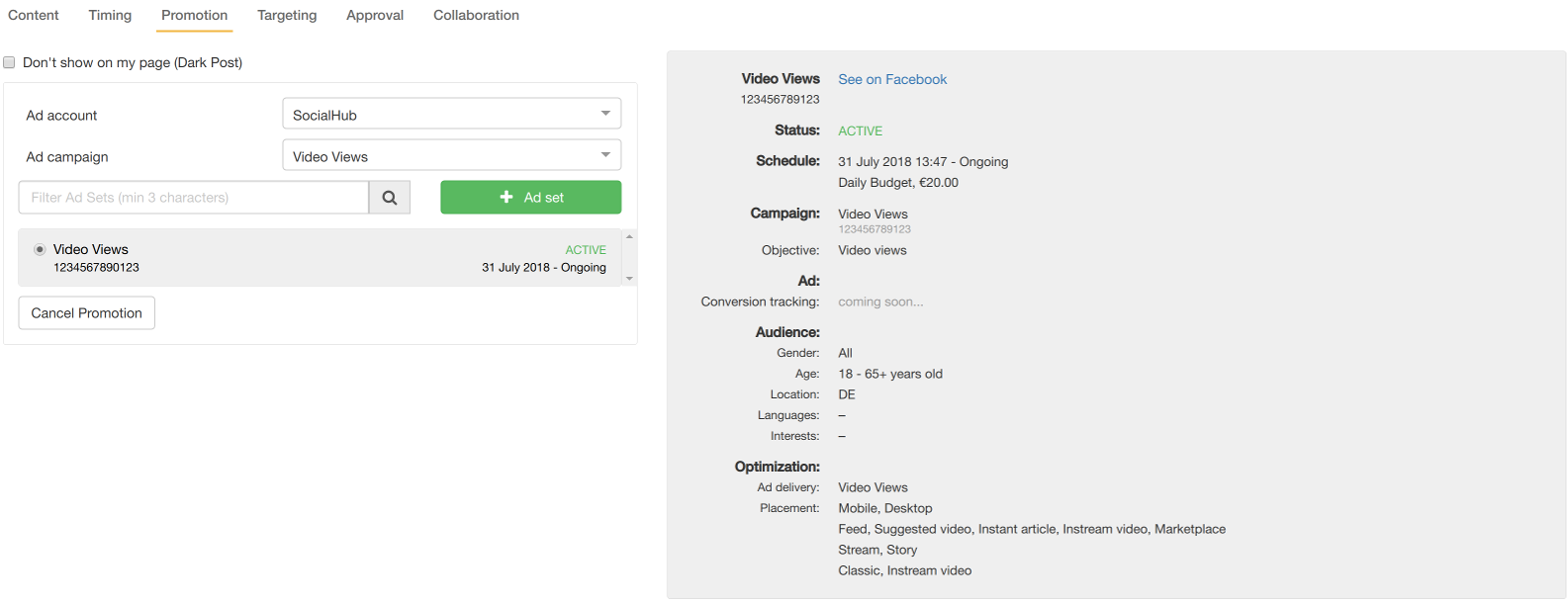Switch to the Collaboration tab

[x=476, y=15]
